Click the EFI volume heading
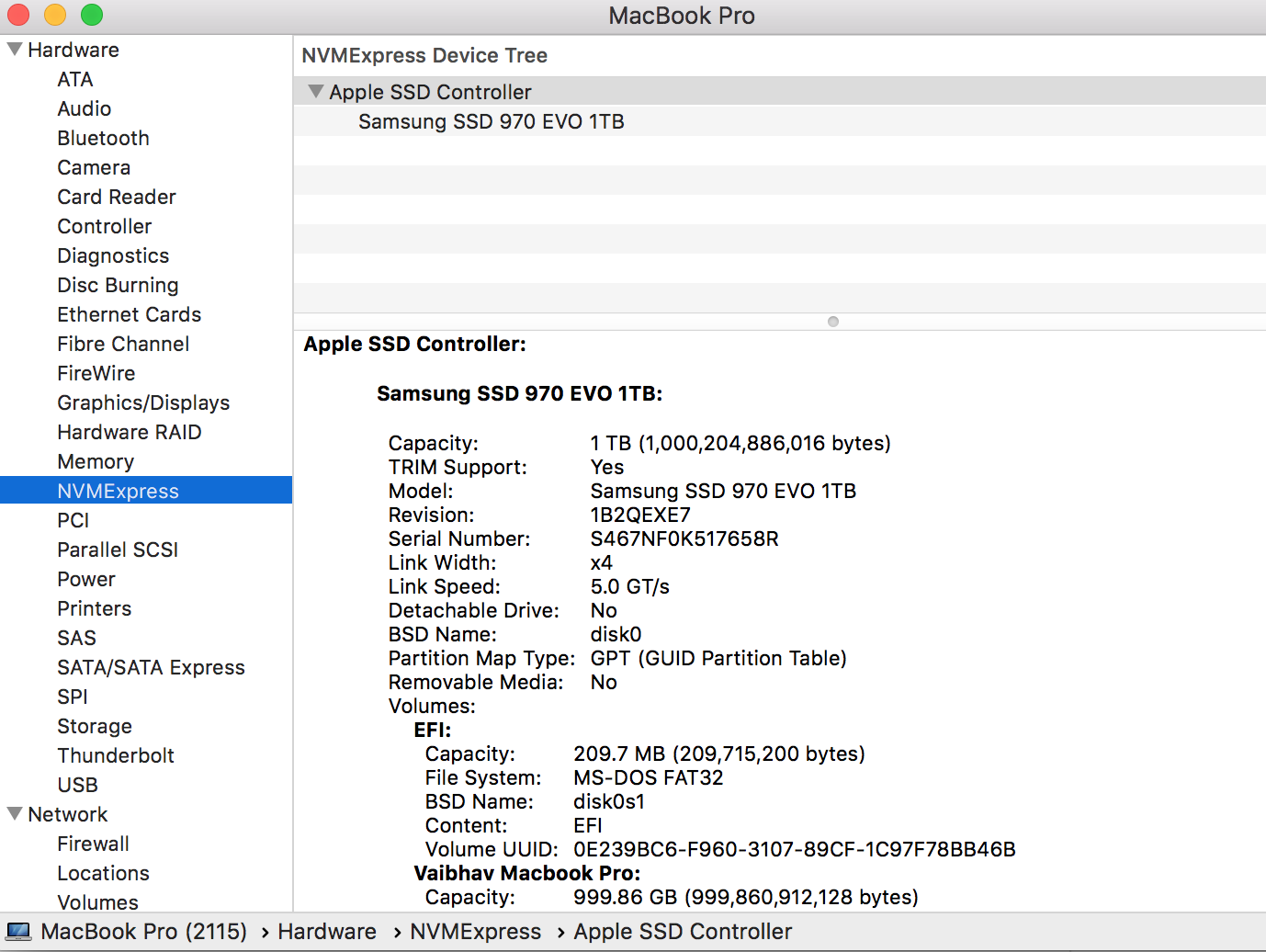The height and width of the screenshot is (952, 1266). click(433, 730)
